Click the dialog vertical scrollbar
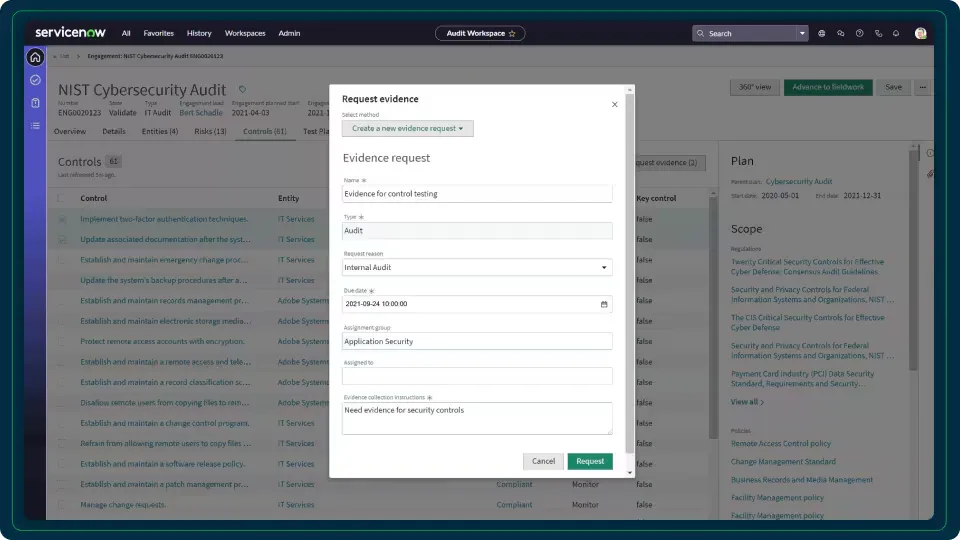The width and height of the screenshot is (960, 540). [630, 274]
